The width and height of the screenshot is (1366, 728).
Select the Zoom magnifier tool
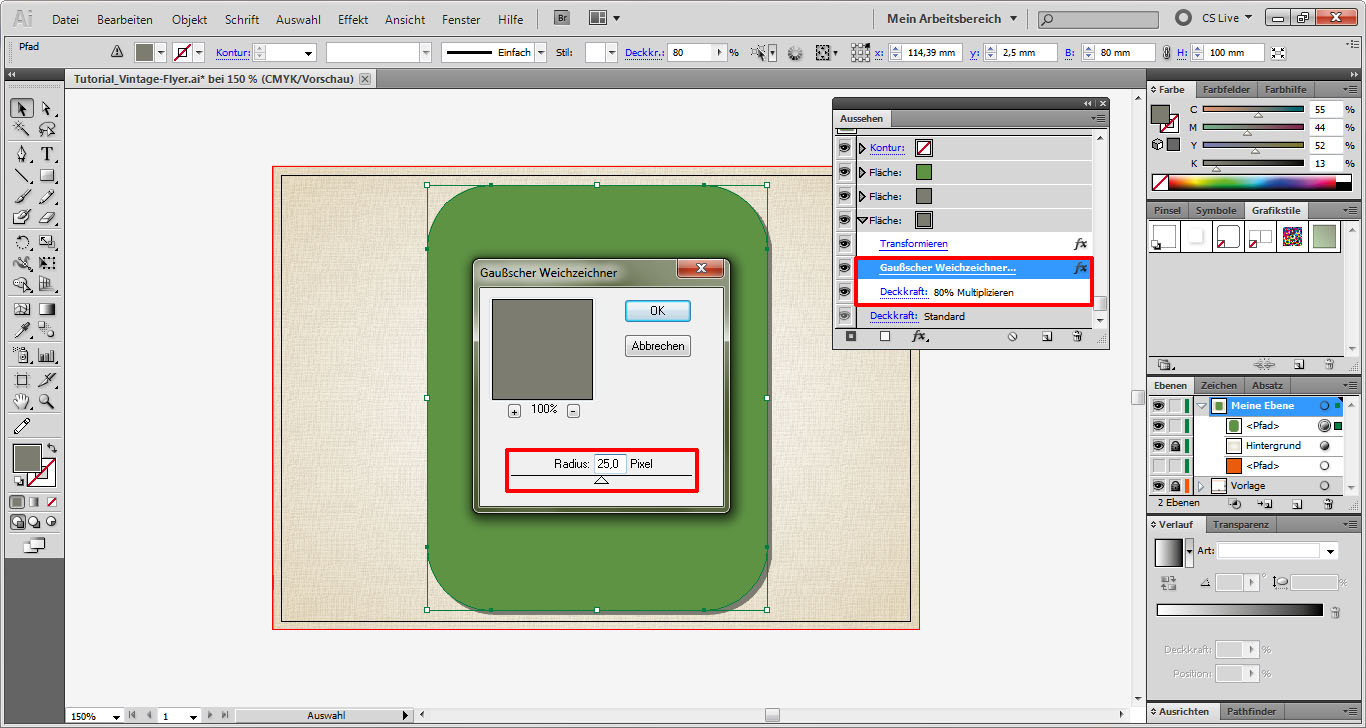(46, 401)
